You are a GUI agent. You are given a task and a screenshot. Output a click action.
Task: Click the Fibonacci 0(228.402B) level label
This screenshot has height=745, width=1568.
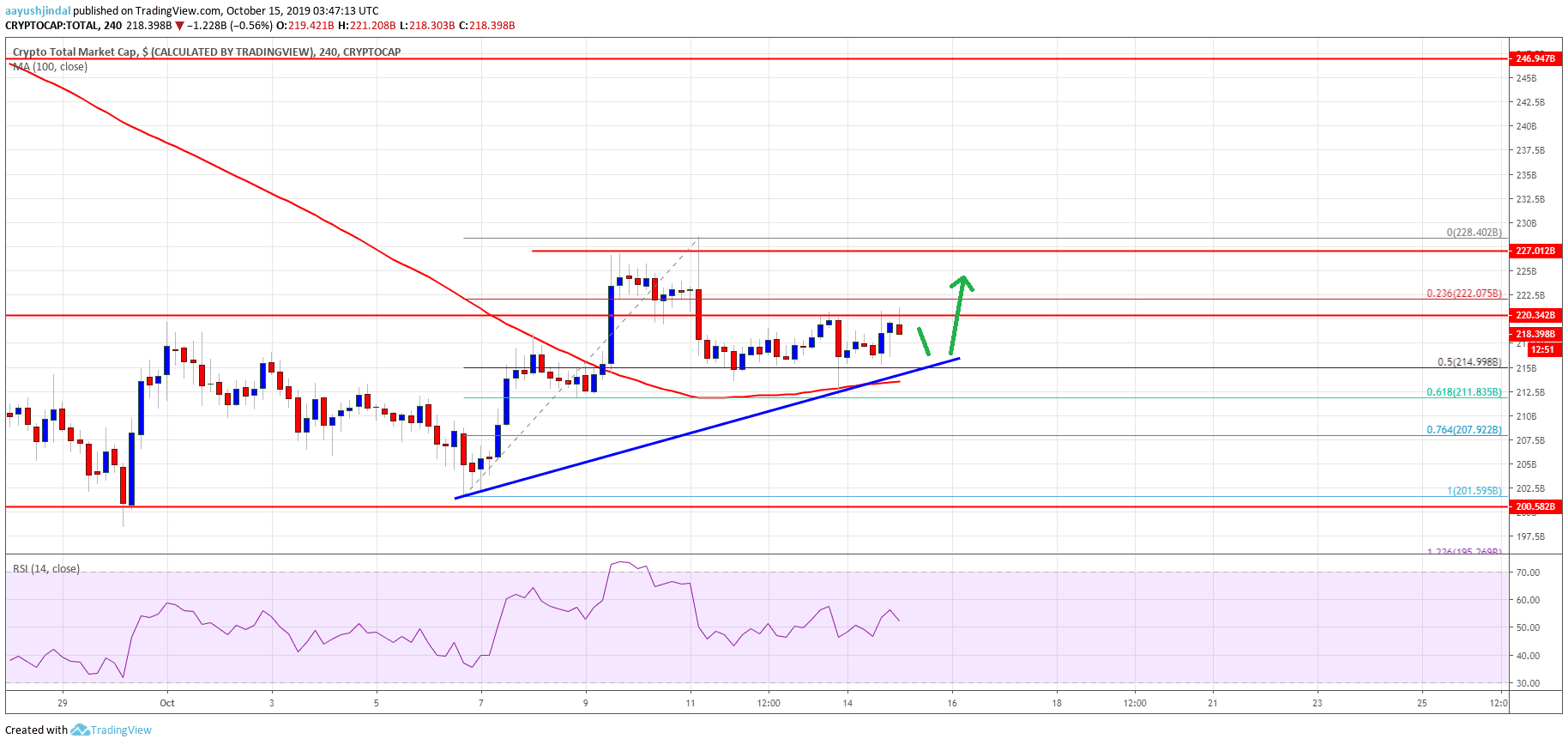[1475, 233]
